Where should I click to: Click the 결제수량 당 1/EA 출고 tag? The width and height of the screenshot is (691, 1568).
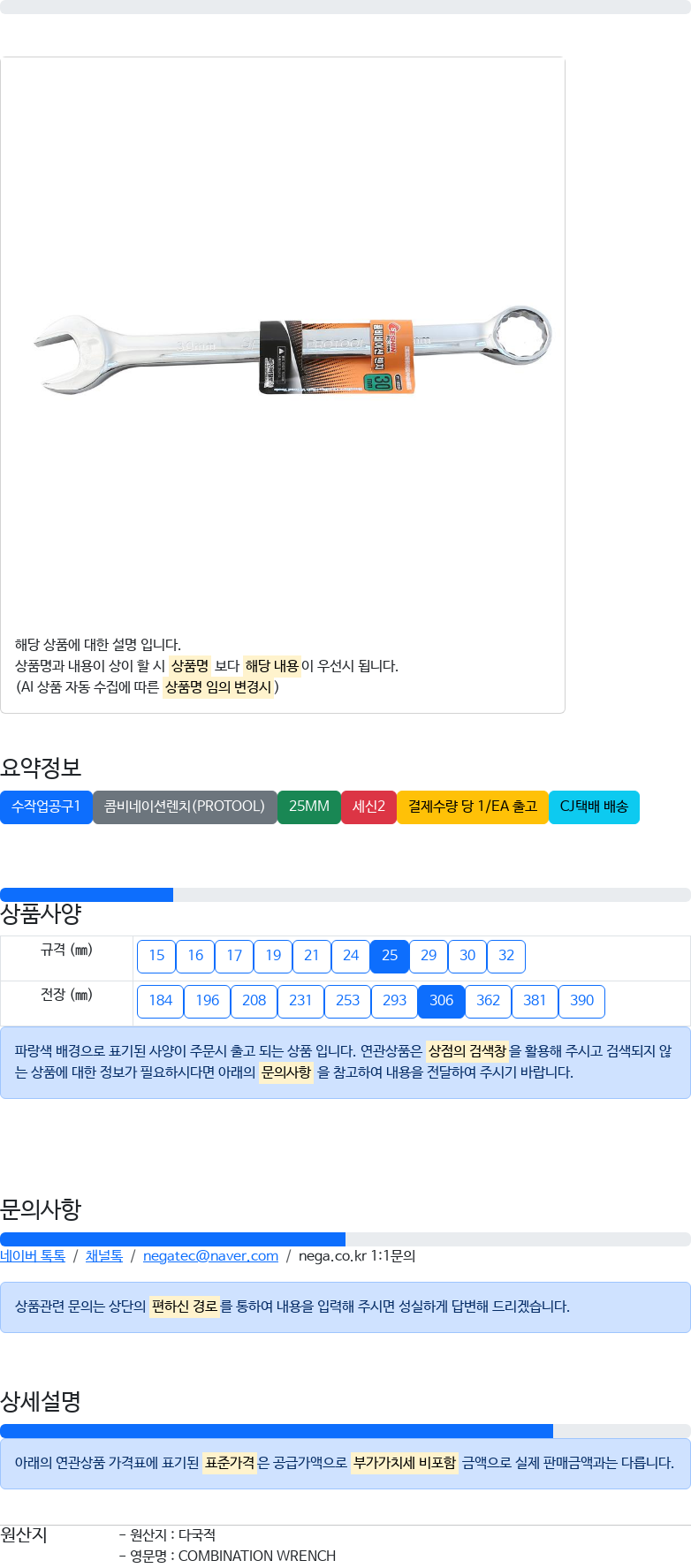click(x=473, y=807)
